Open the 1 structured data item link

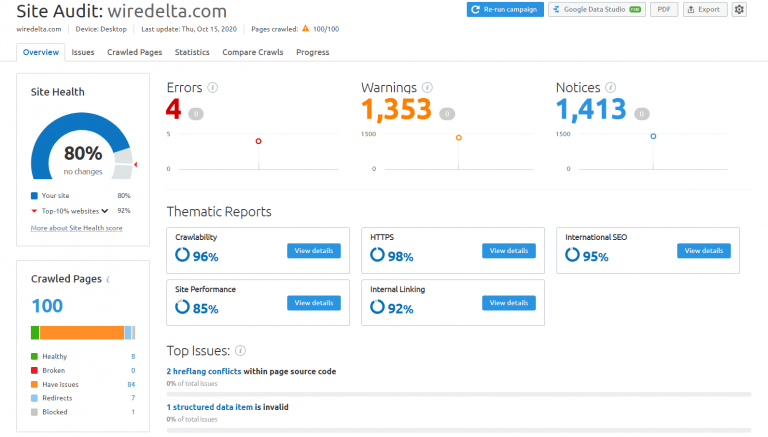(x=210, y=407)
